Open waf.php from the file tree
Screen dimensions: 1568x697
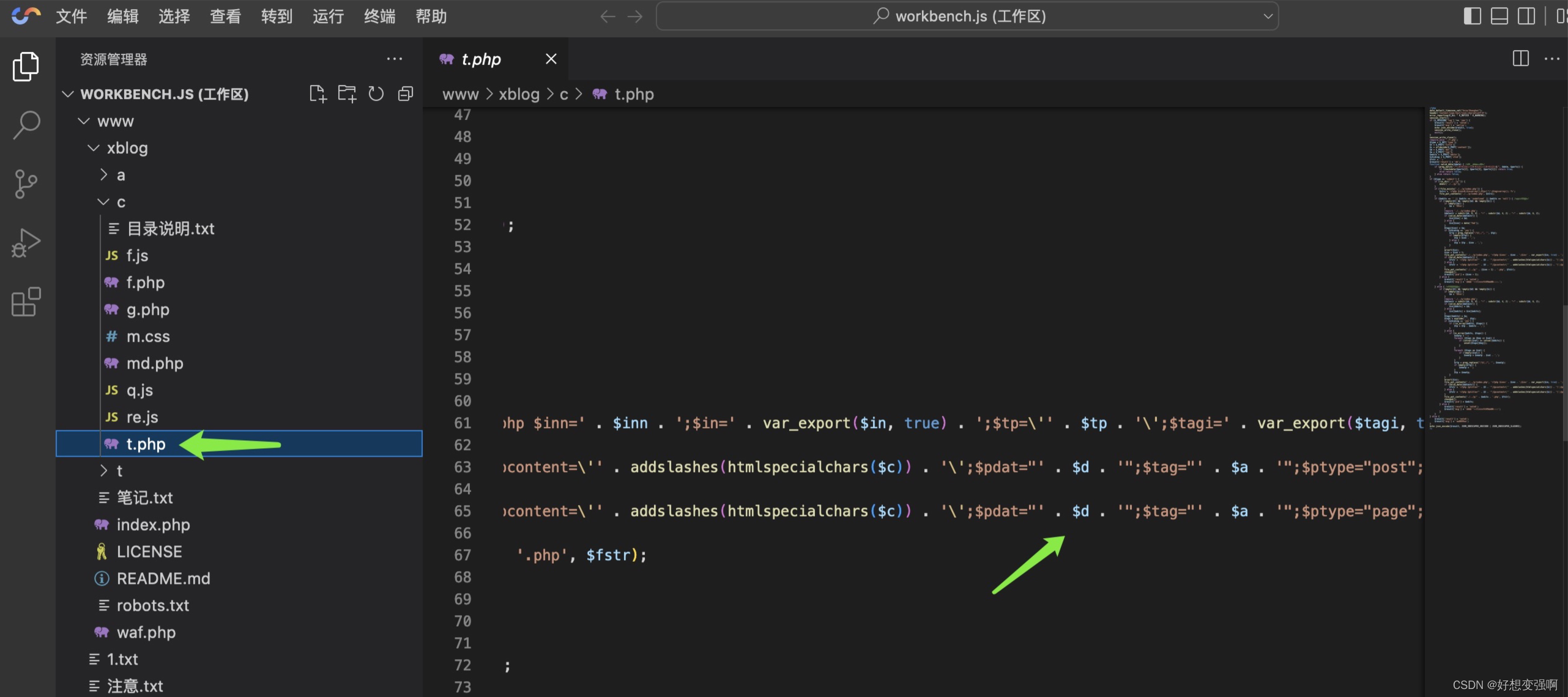[146, 632]
